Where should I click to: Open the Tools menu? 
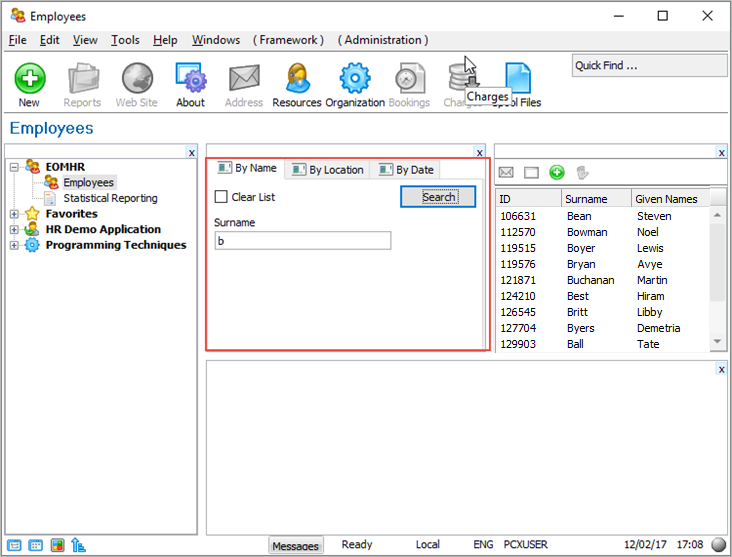[x=125, y=40]
